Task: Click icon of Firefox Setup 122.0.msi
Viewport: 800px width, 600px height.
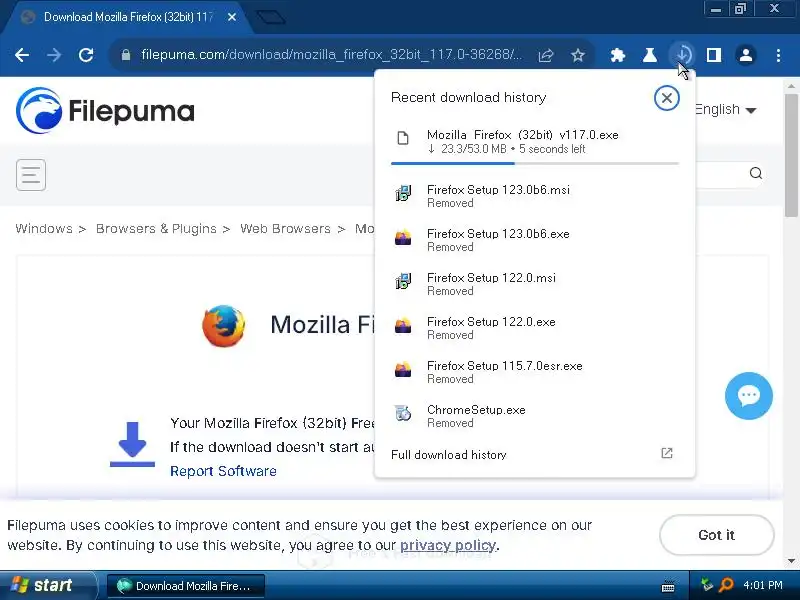Action: coord(403,281)
